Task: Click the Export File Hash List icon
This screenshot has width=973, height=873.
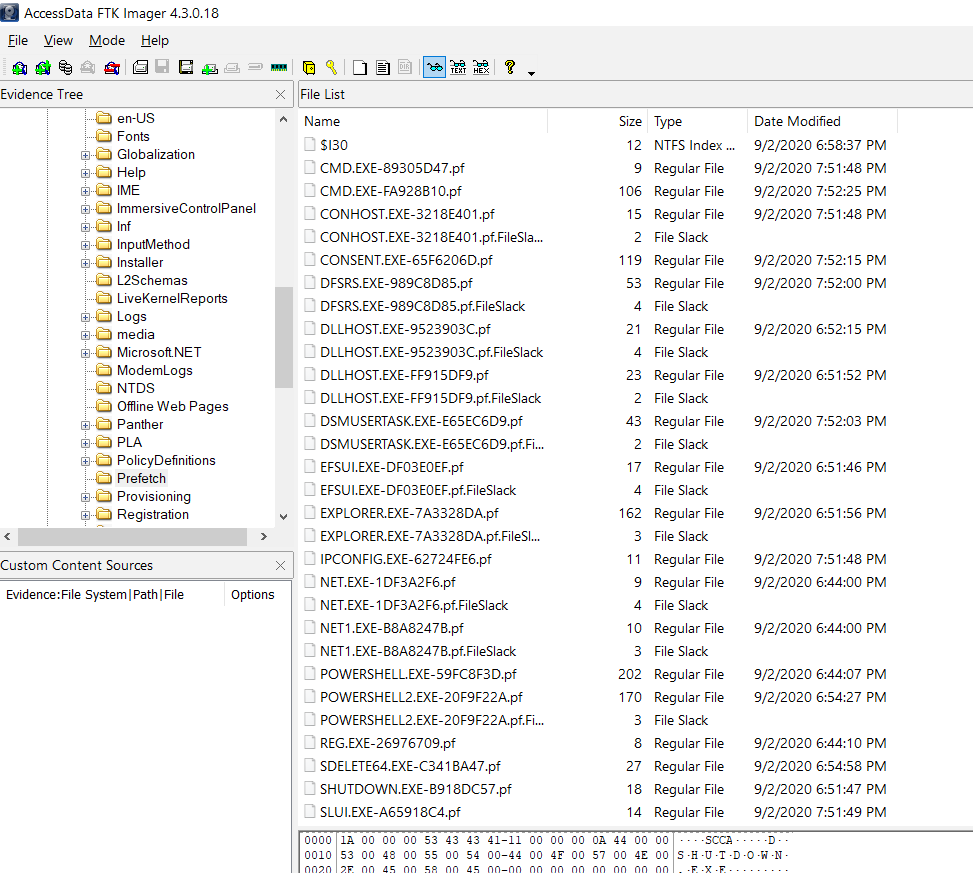Action: [383, 68]
